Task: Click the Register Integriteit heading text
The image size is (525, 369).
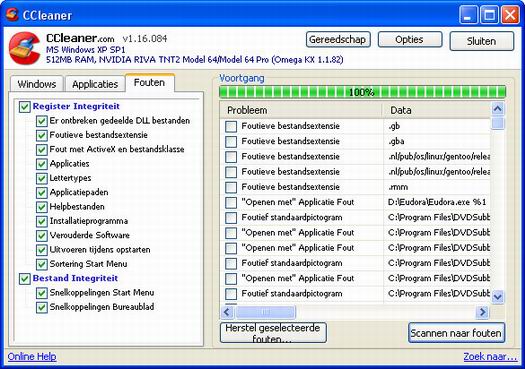Action: pos(76,106)
